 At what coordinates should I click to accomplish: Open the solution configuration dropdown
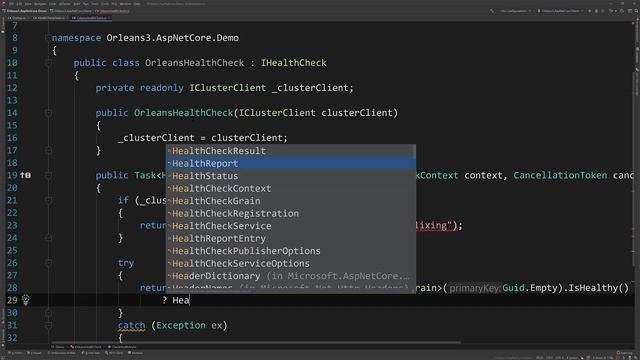[515, 11]
